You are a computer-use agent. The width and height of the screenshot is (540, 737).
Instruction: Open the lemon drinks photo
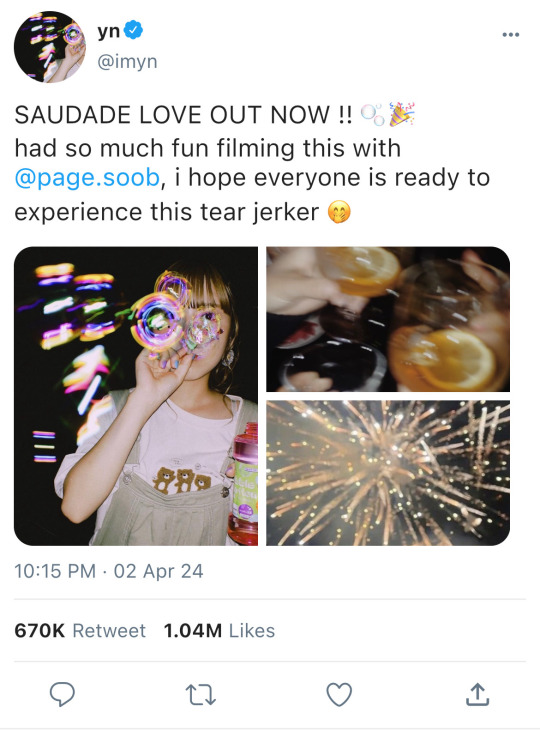[x=388, y=319]
